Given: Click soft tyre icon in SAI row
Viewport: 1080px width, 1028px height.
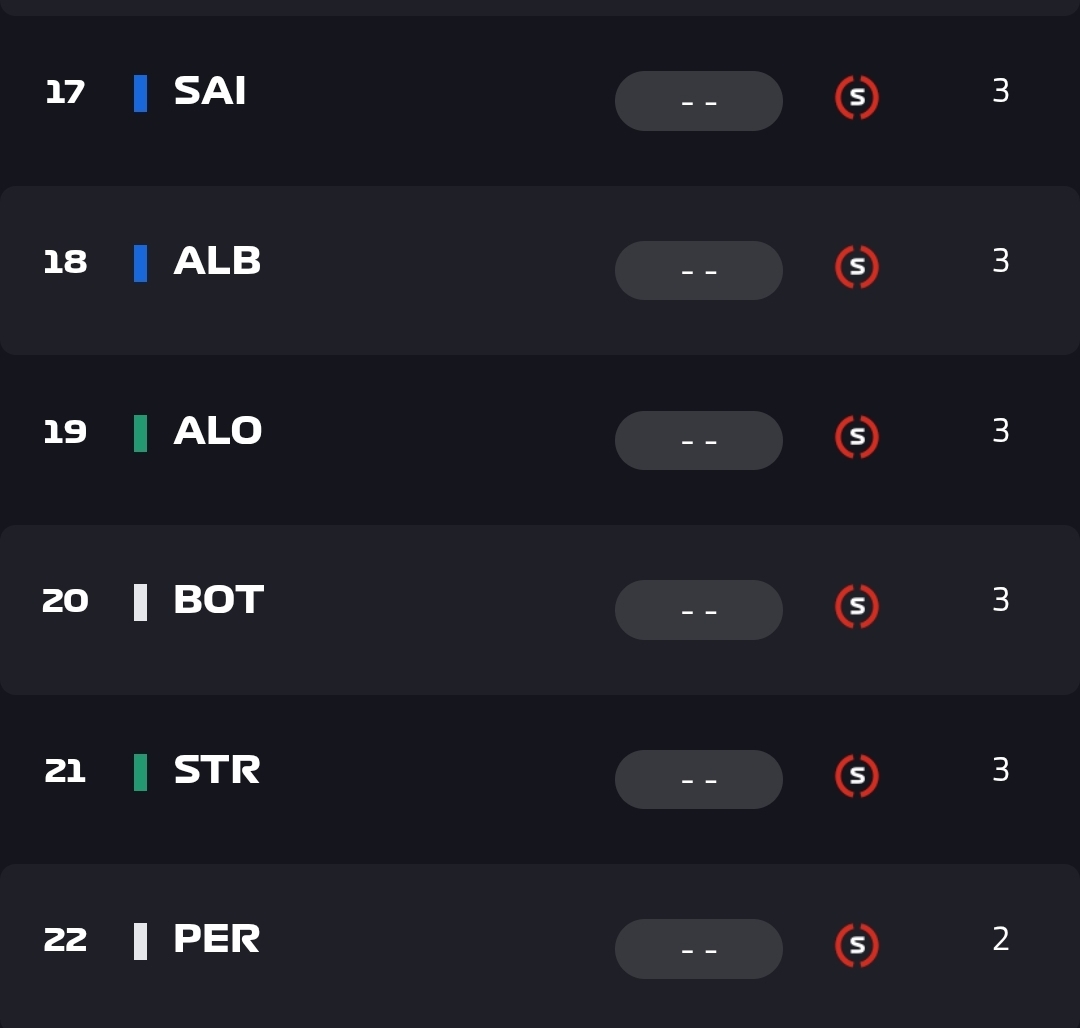Looking at the screenshot, I should (x=857, y=98).
